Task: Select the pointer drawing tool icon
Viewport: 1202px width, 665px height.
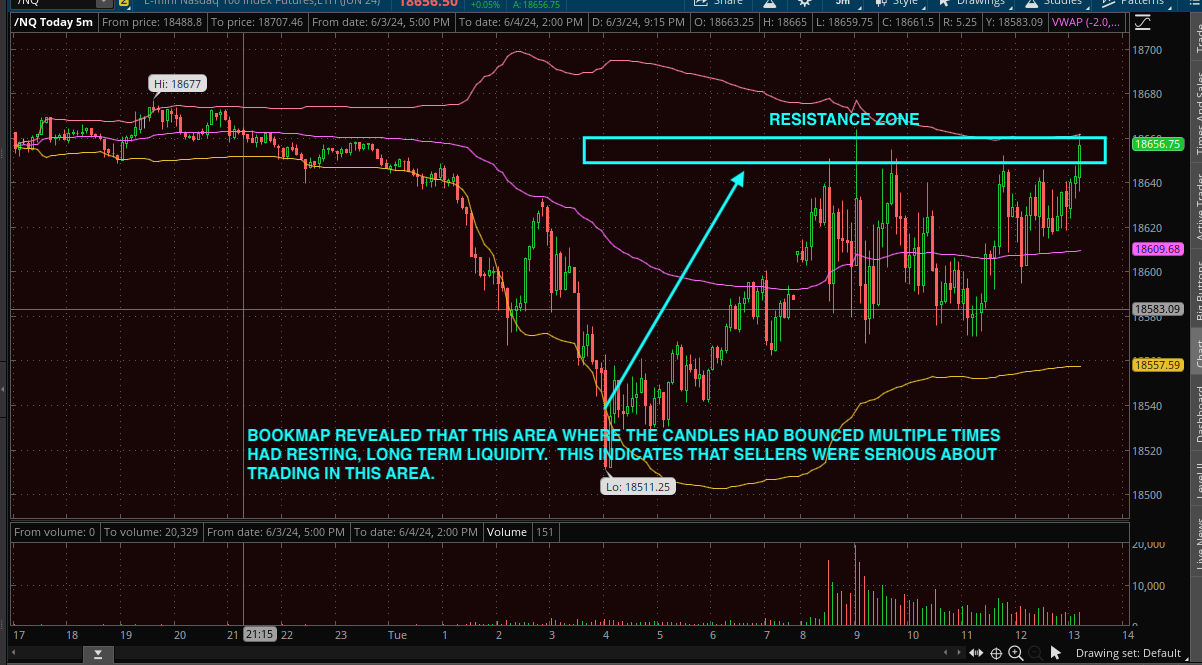Action: pyautogui.click(x=1055, y=653)
